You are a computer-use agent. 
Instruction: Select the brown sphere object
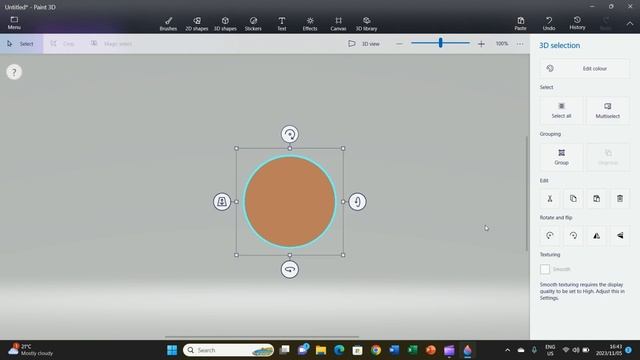290,202
